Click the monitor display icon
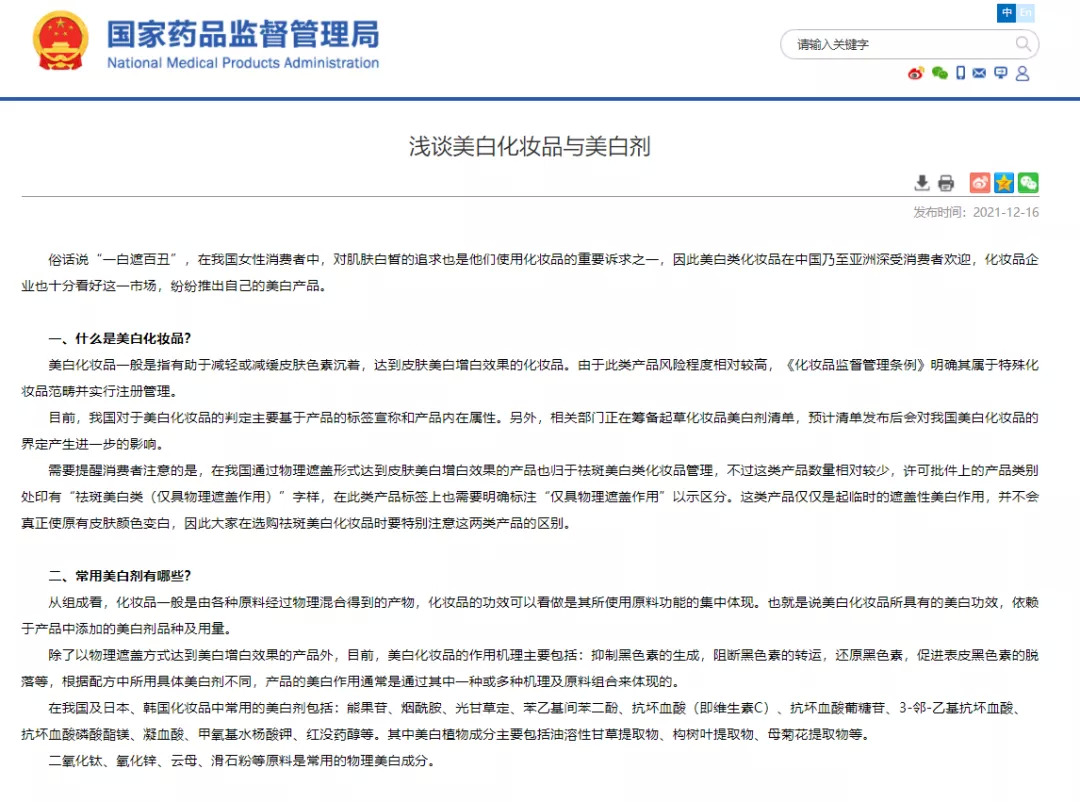This screenshot has height=802, width=1080. point(1001,73)
